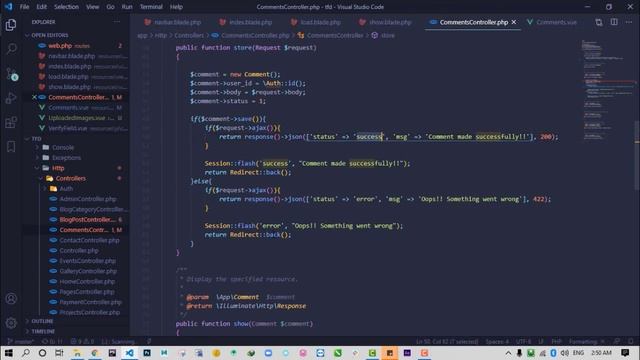This screenshot has width=640, height=360.
Task: Click the feedback icon in status bar
Action: coord(616,342)
